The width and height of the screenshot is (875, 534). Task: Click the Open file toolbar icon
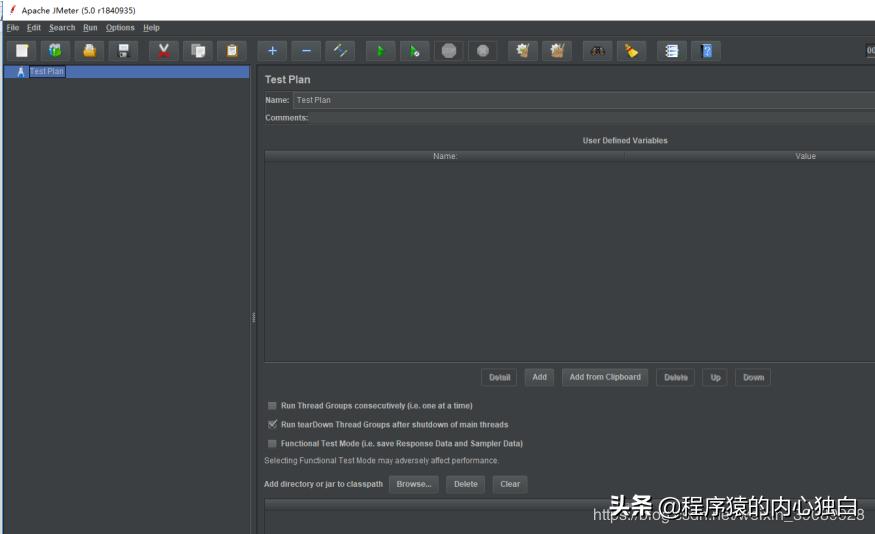point(89,51)
